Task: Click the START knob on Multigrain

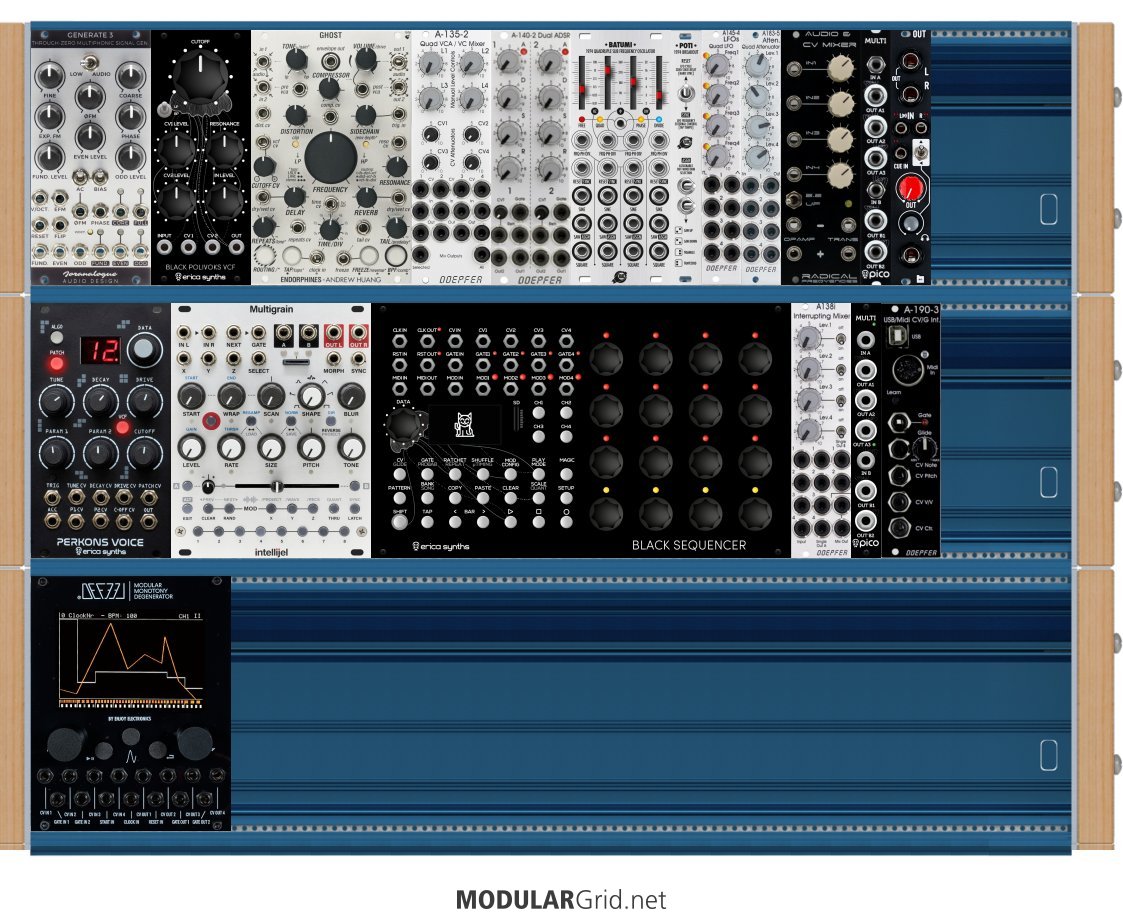Action: coord(191,396)
